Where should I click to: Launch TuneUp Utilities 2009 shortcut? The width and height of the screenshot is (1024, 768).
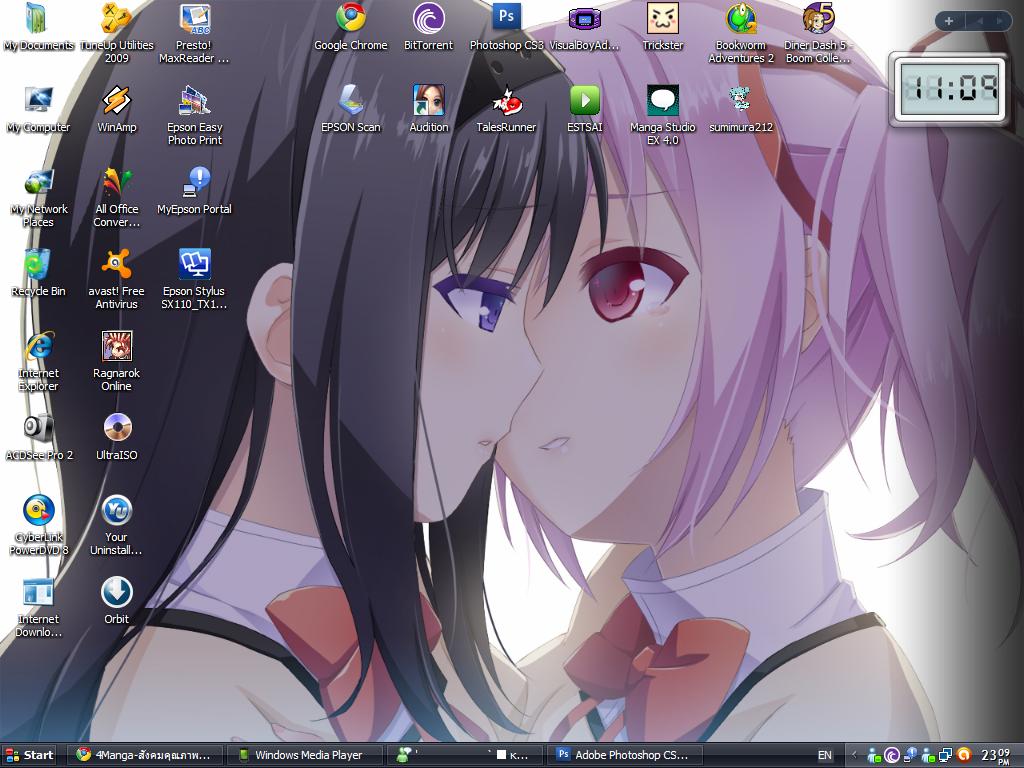117,33
